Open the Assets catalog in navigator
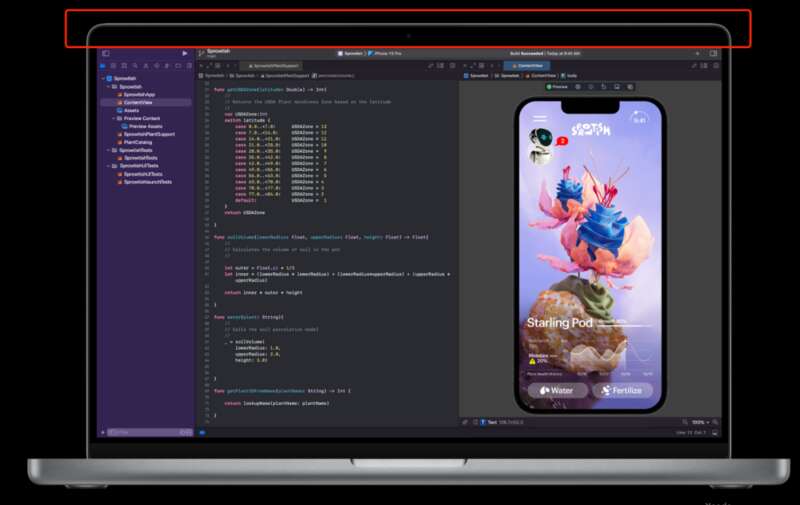800x505 pixels. coord(128,110)
